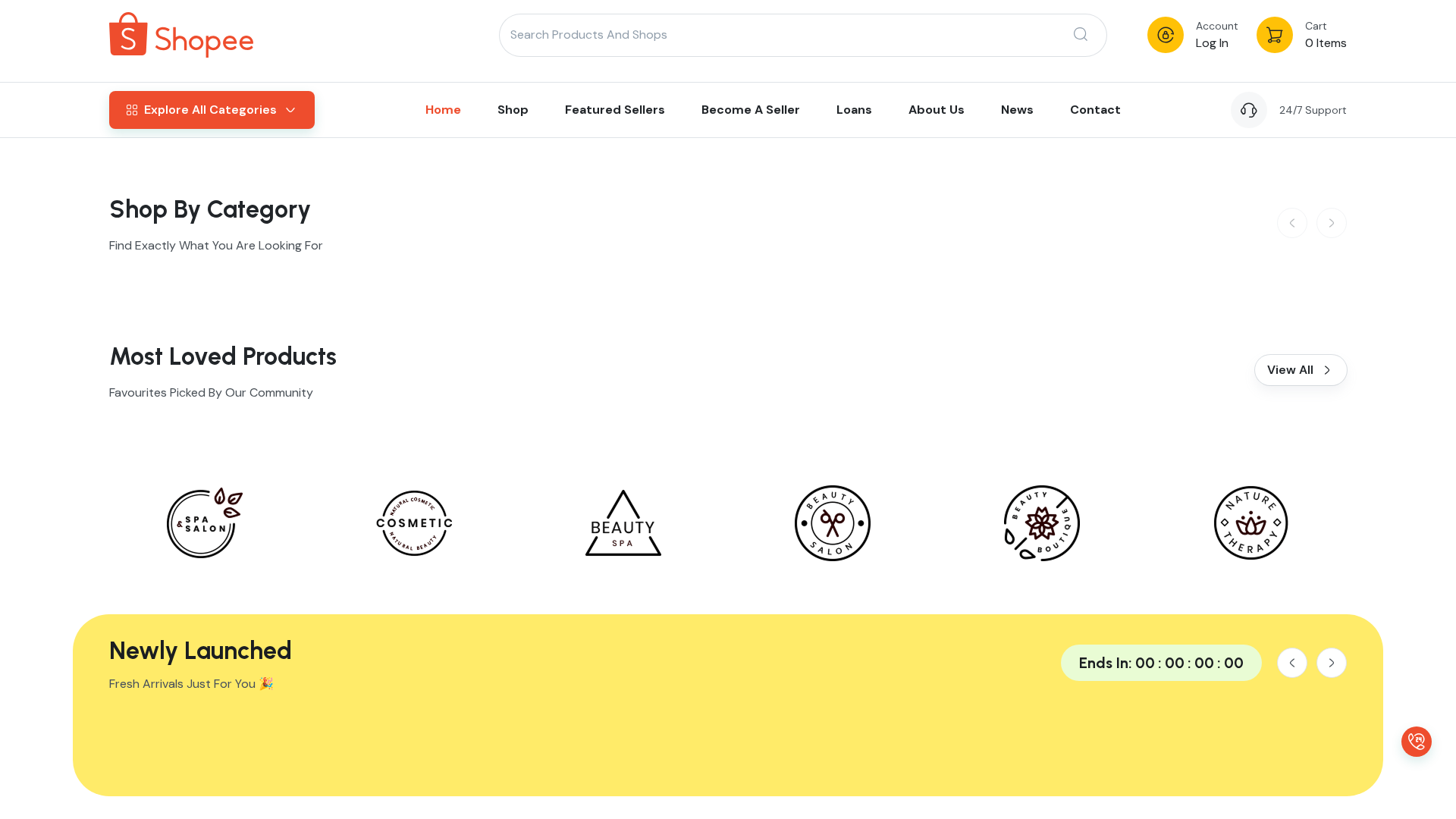Click the Shopee logo

(x=181, y=35)
